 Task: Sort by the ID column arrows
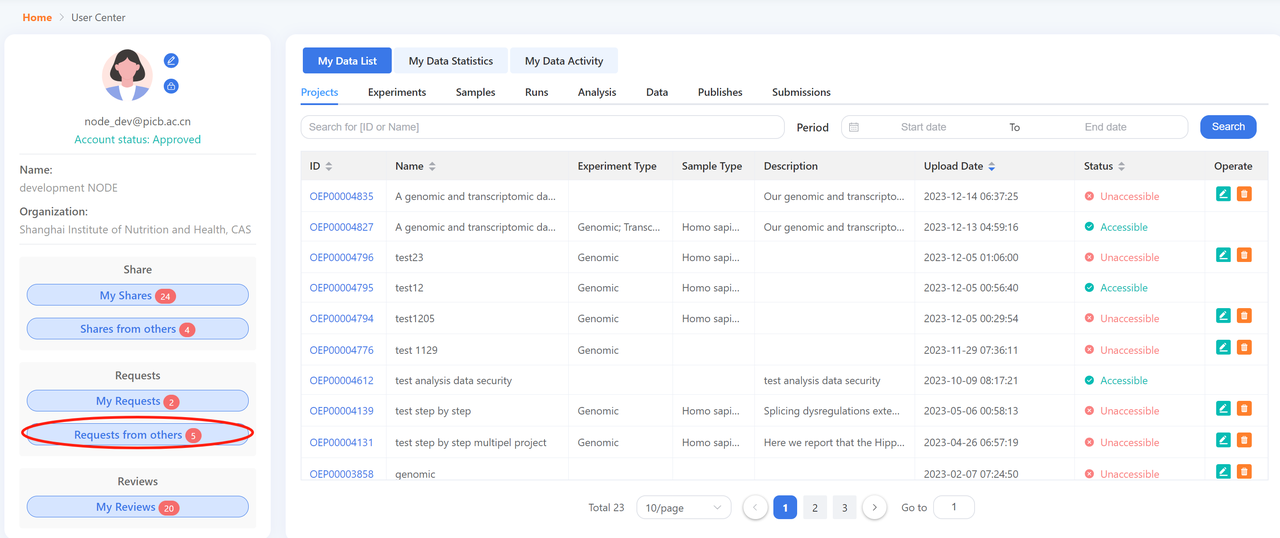coord(329,166)
